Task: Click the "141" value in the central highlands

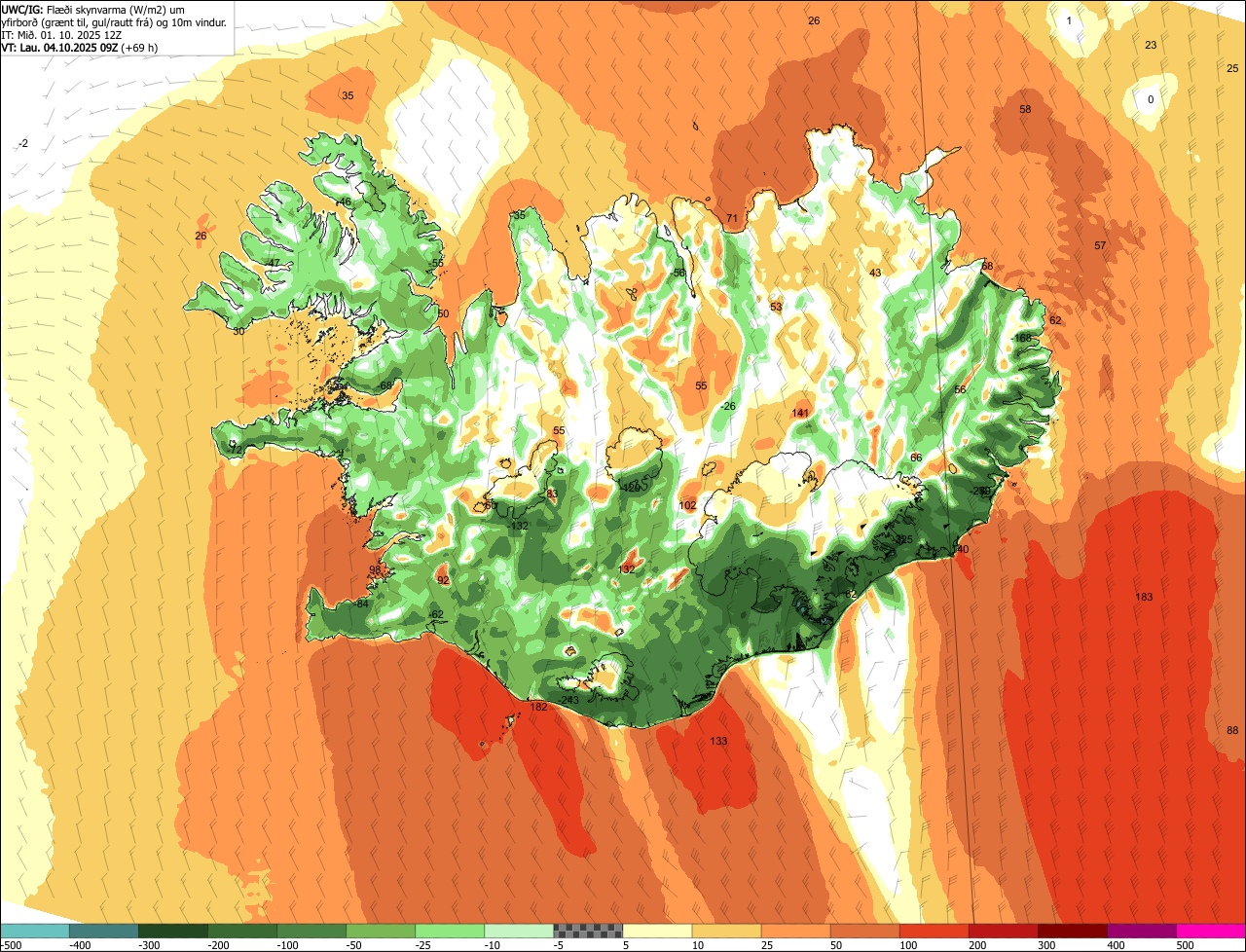Action: [x=800, y=413]
